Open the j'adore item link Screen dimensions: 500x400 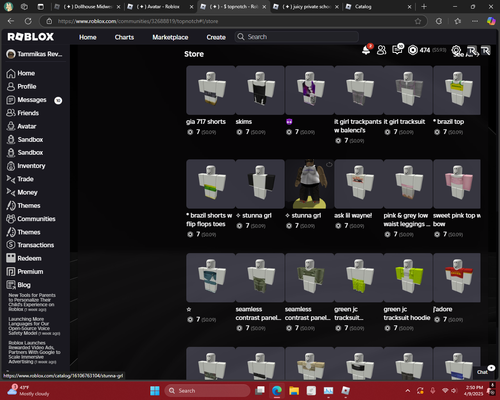443,309
